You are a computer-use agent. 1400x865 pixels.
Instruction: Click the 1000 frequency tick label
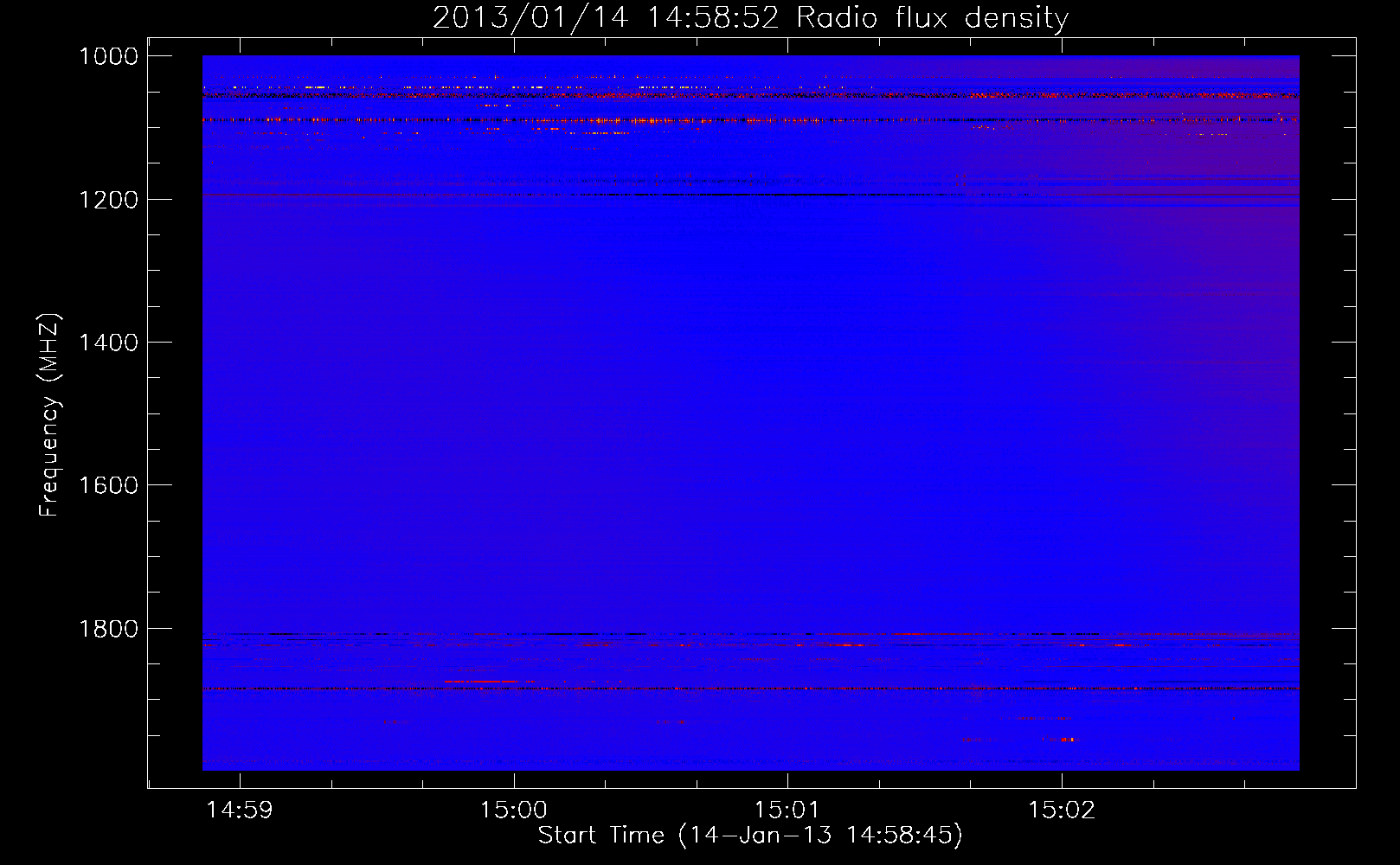[x=108, y=56]
